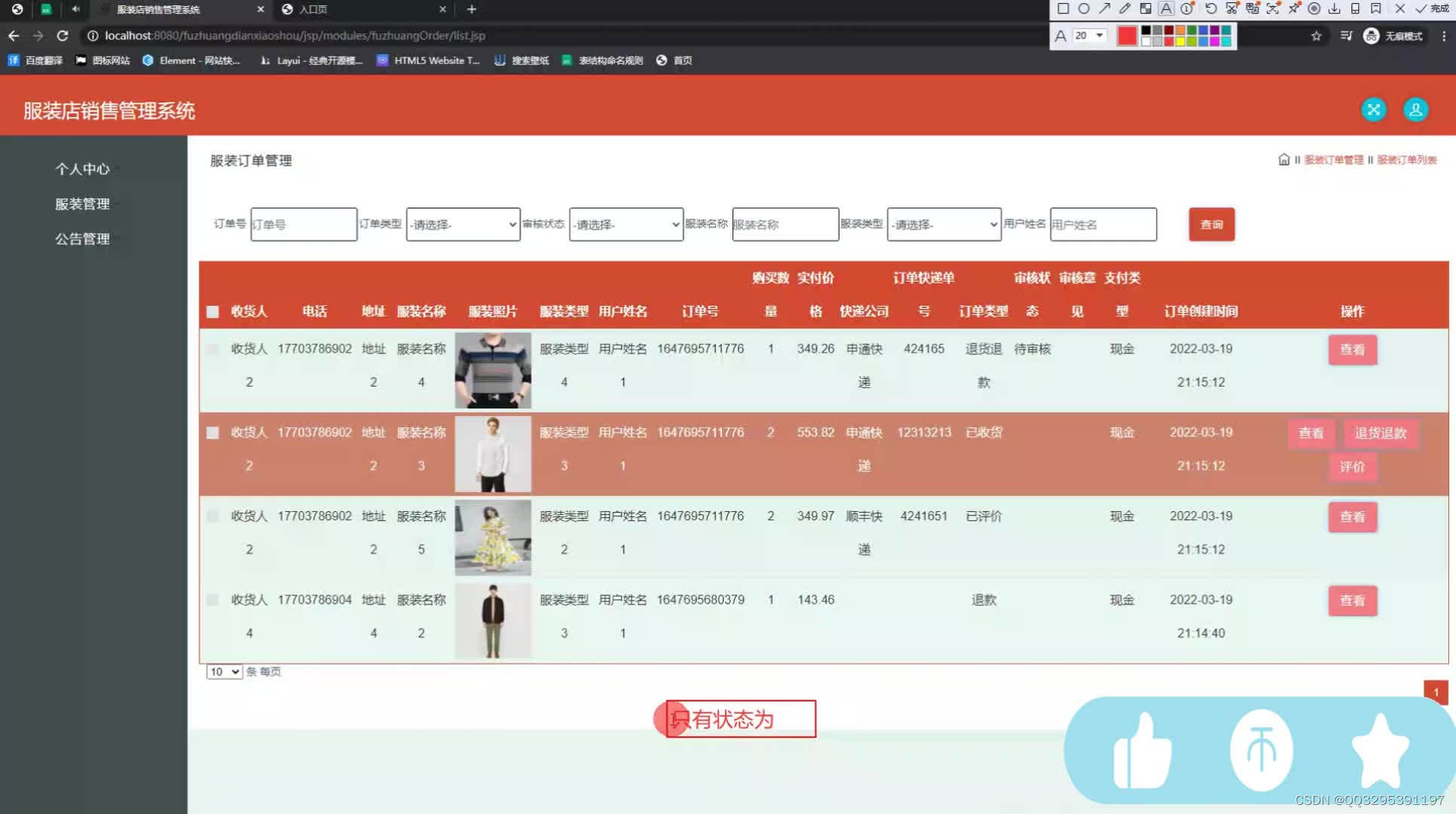This screenshot has height=814, width=1456.
Task: Pin the screenshot to screen
Action: 1294,8
